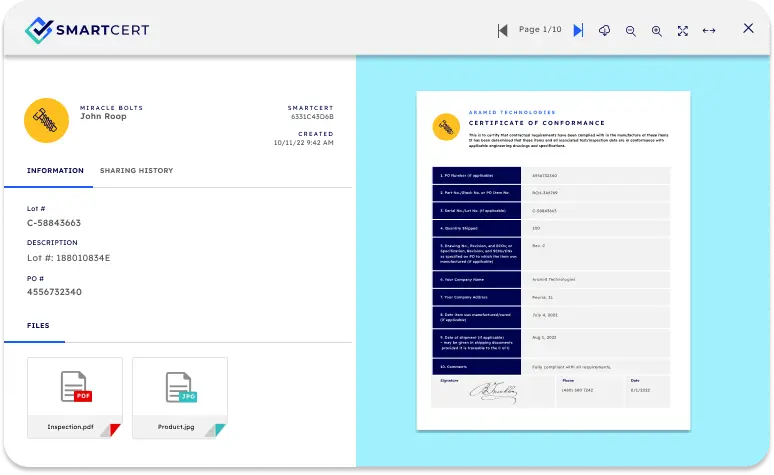The height and width of the screenshot is (475, 774).
Task: Click the Certificate of Conformance page preview
Action: pos(553,260)
